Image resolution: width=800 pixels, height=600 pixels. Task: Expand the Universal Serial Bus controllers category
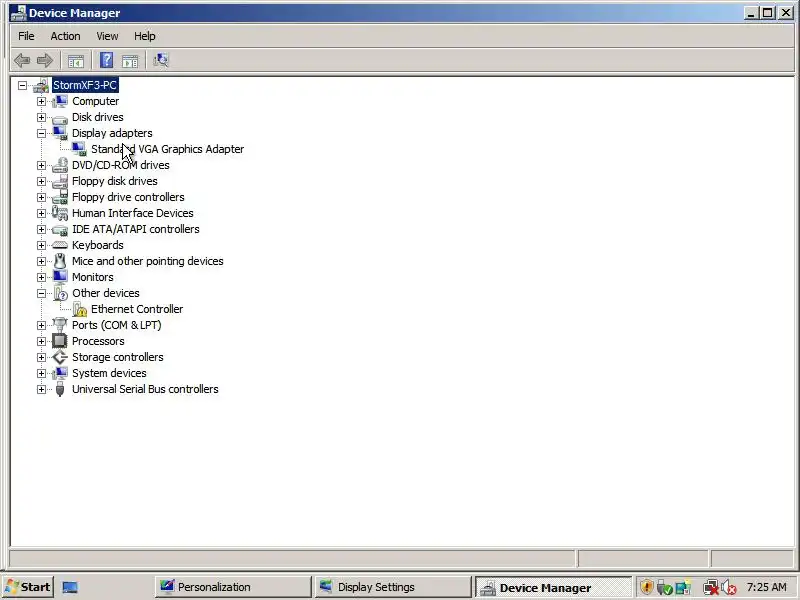point(41,389)
